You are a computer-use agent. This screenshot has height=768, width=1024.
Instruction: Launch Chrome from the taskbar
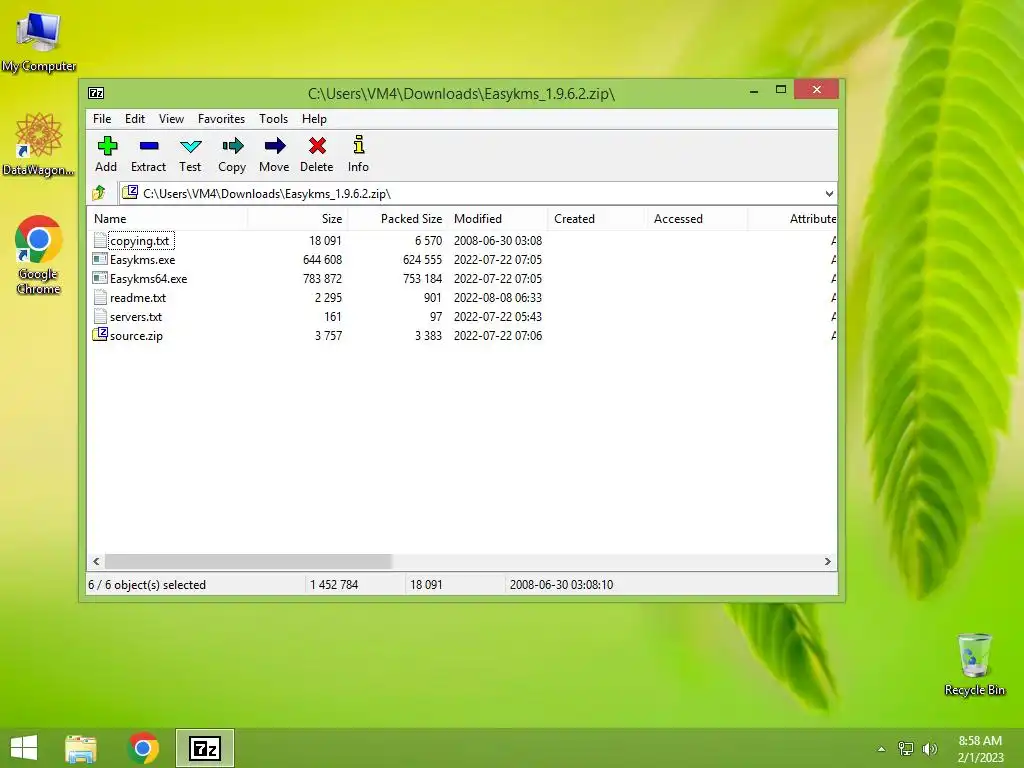(143, 748)
